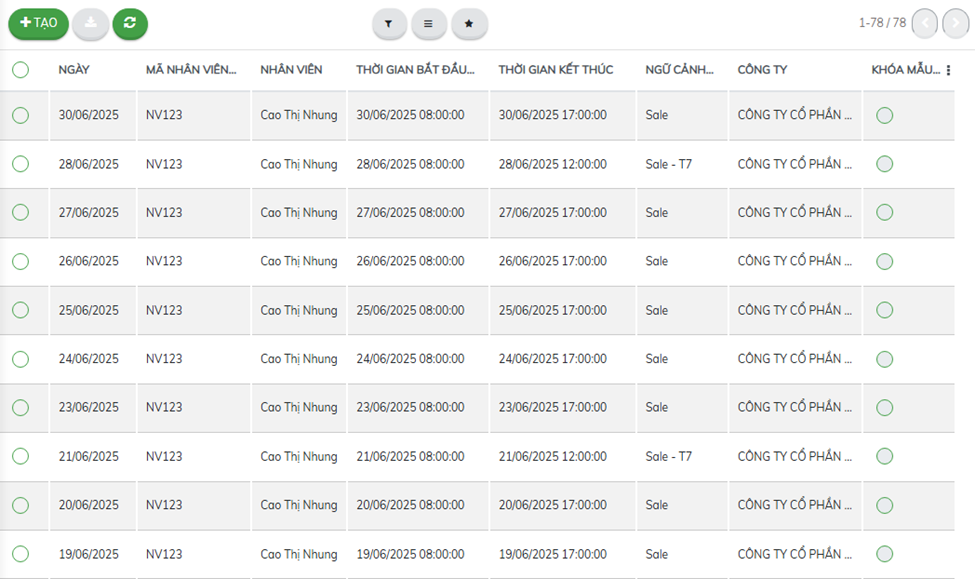Toggle Khóa mẫu circle in 23/06/2025 row

click(884, 407)
